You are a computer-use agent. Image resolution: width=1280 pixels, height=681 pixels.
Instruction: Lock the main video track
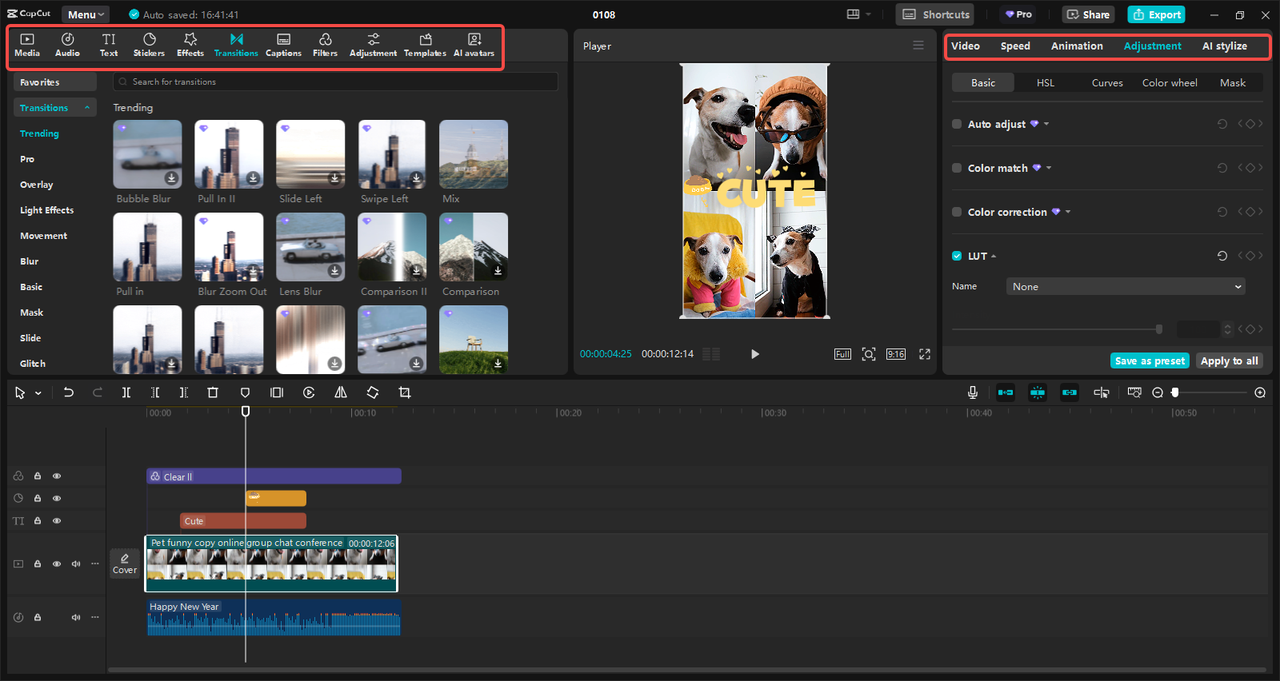[x=37, y=564]
